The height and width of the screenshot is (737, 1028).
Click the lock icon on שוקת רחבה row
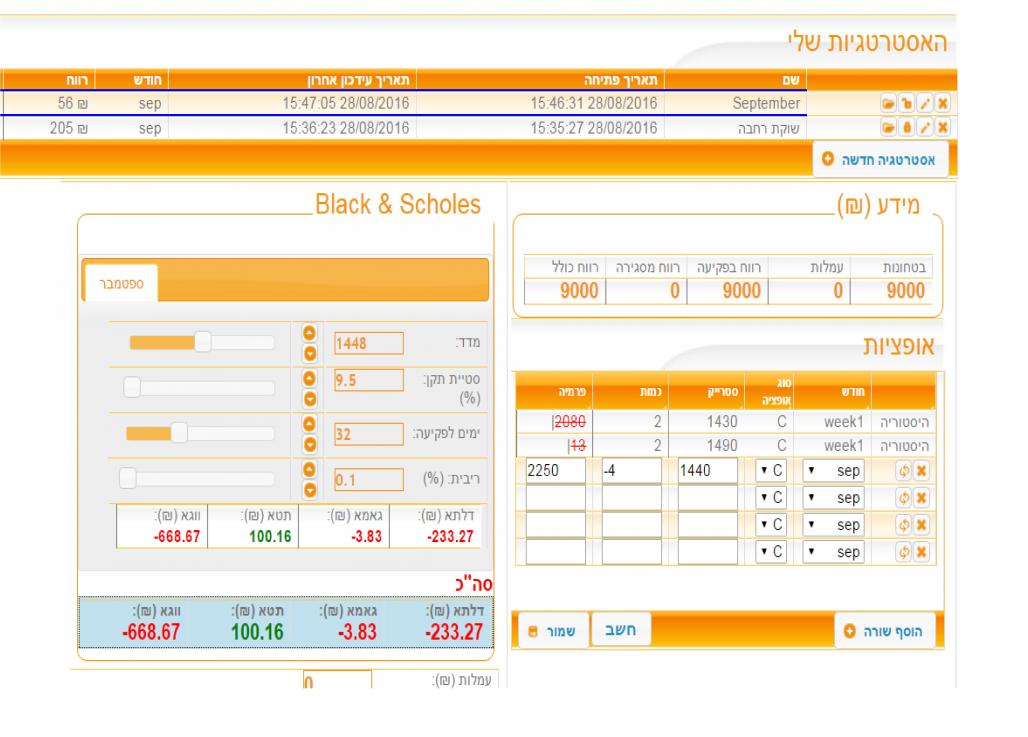tap(906, 128)
